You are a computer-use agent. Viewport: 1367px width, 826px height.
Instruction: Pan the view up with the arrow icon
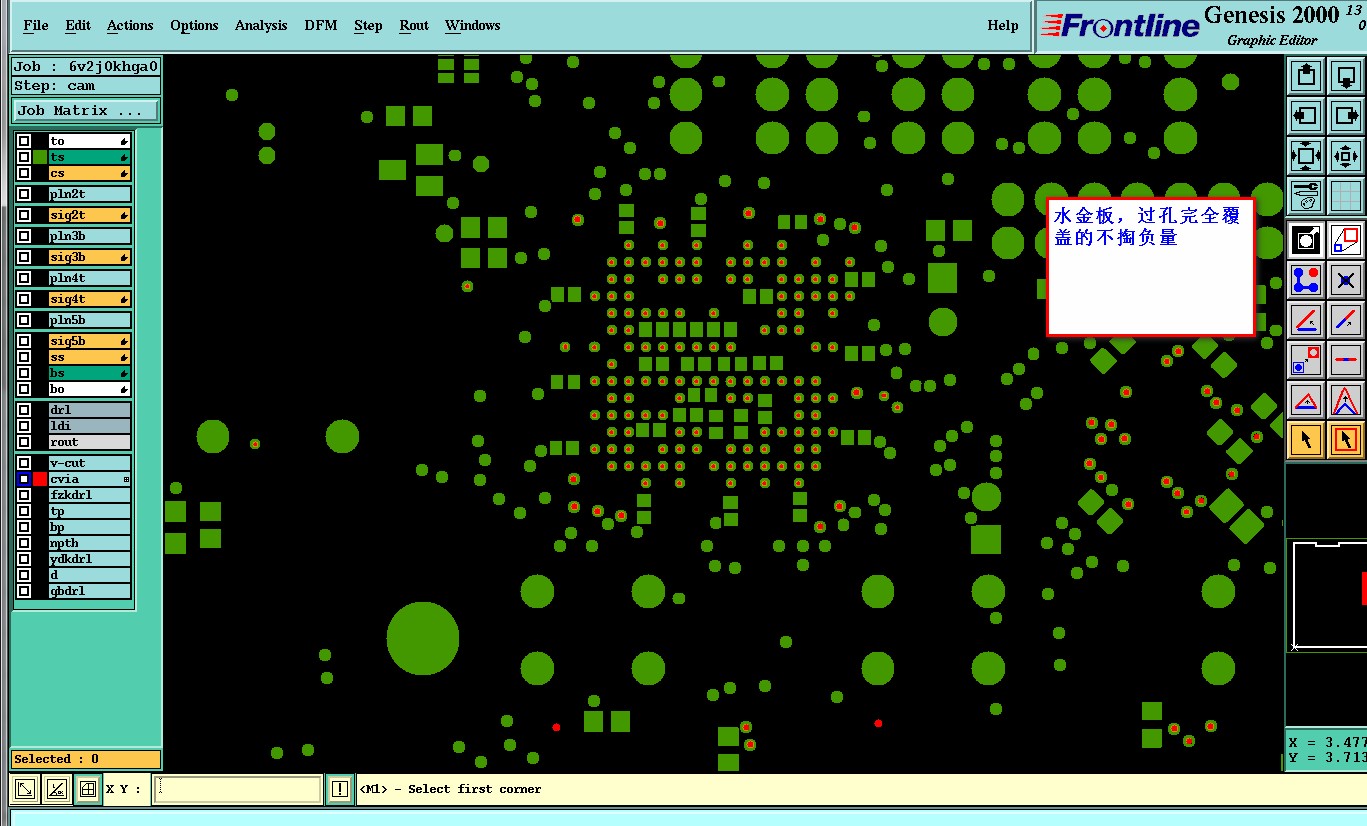pyautogui.click(x=1306, y=75)
